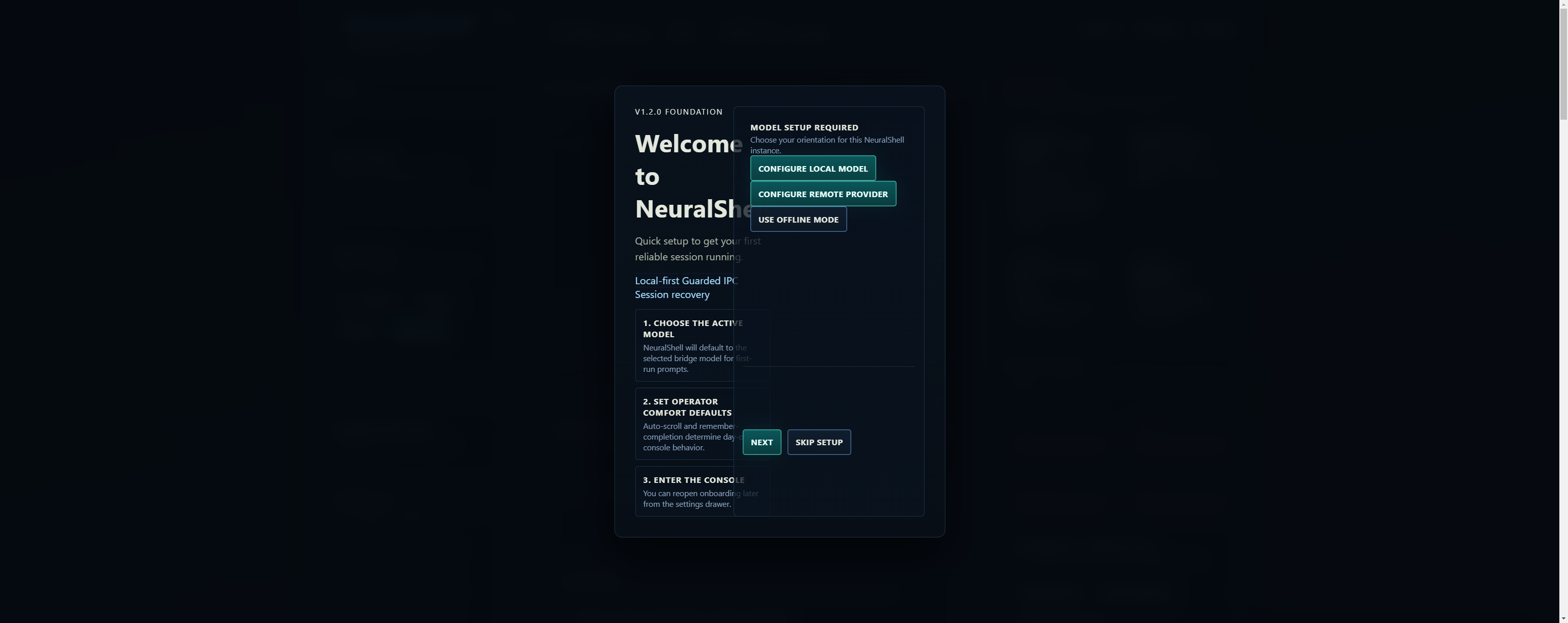
Task: Click 'Auto-scroll and remember' description text
Action: (x=693, y=437)
